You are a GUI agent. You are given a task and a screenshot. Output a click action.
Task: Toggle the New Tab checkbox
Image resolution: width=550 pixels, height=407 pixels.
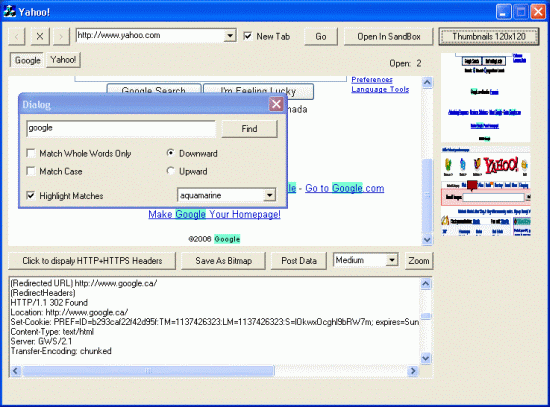[248, 36]
